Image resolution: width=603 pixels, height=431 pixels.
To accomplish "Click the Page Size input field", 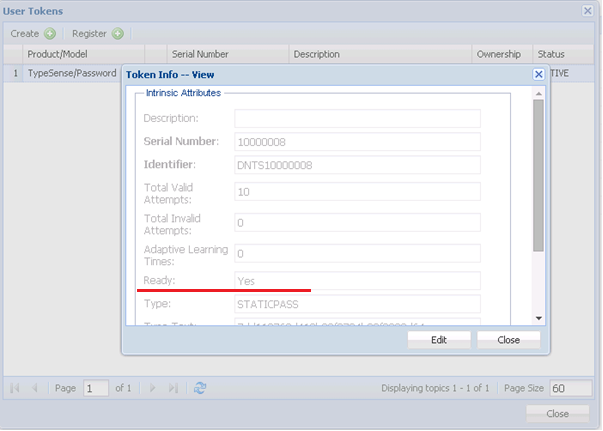I will [x=570, y=388].
